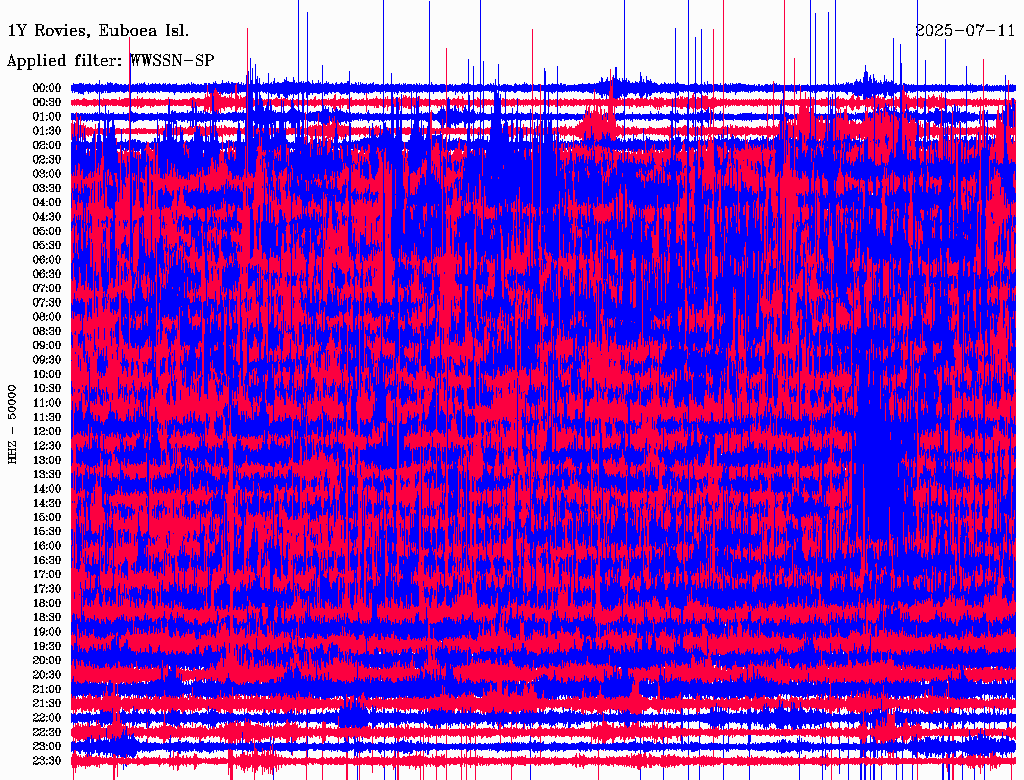Screen dimensions: 1024x780
Task: Pick the 03:00 trace label
Action: point(48,174)
